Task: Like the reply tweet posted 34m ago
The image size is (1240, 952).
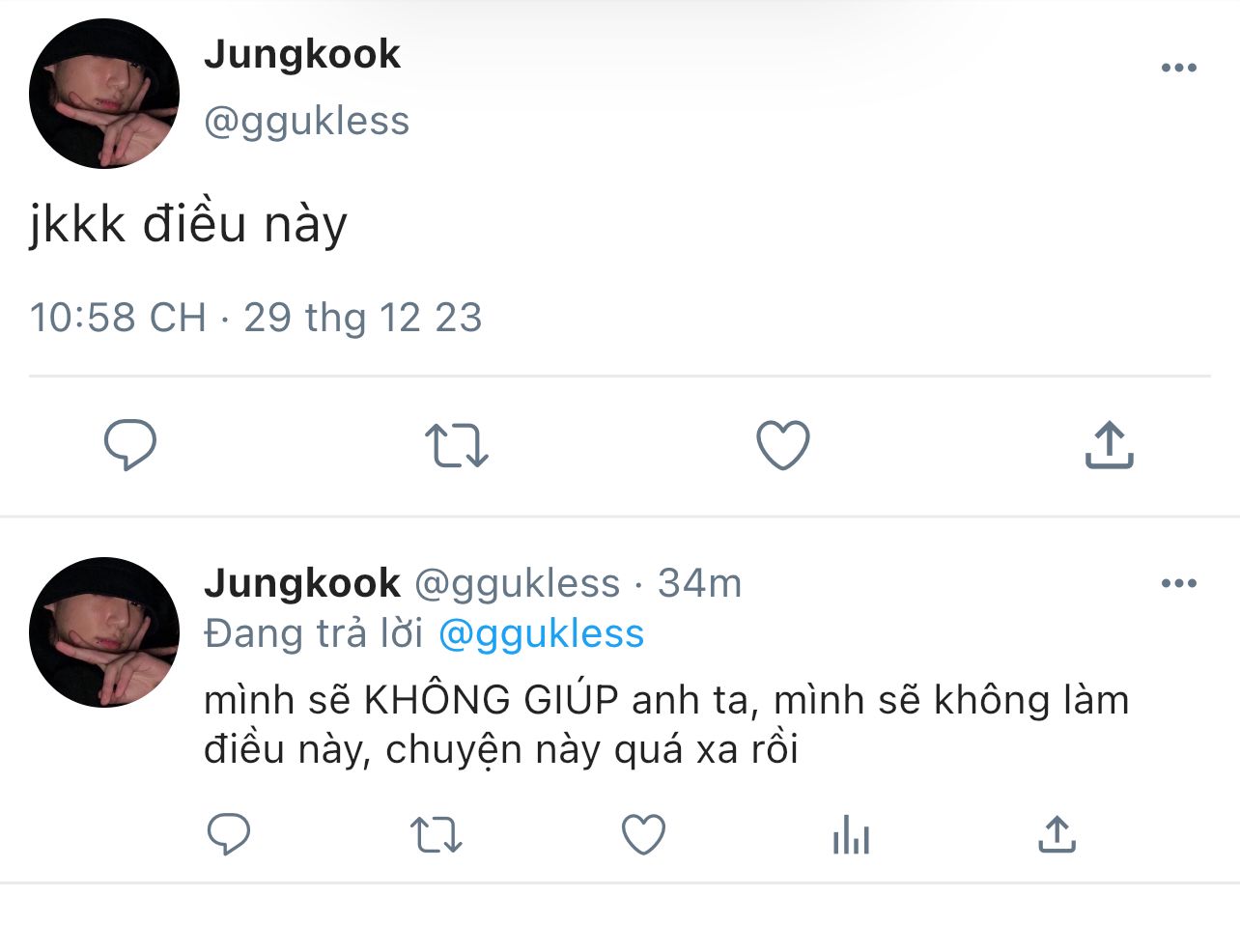Action: [643, 835]
